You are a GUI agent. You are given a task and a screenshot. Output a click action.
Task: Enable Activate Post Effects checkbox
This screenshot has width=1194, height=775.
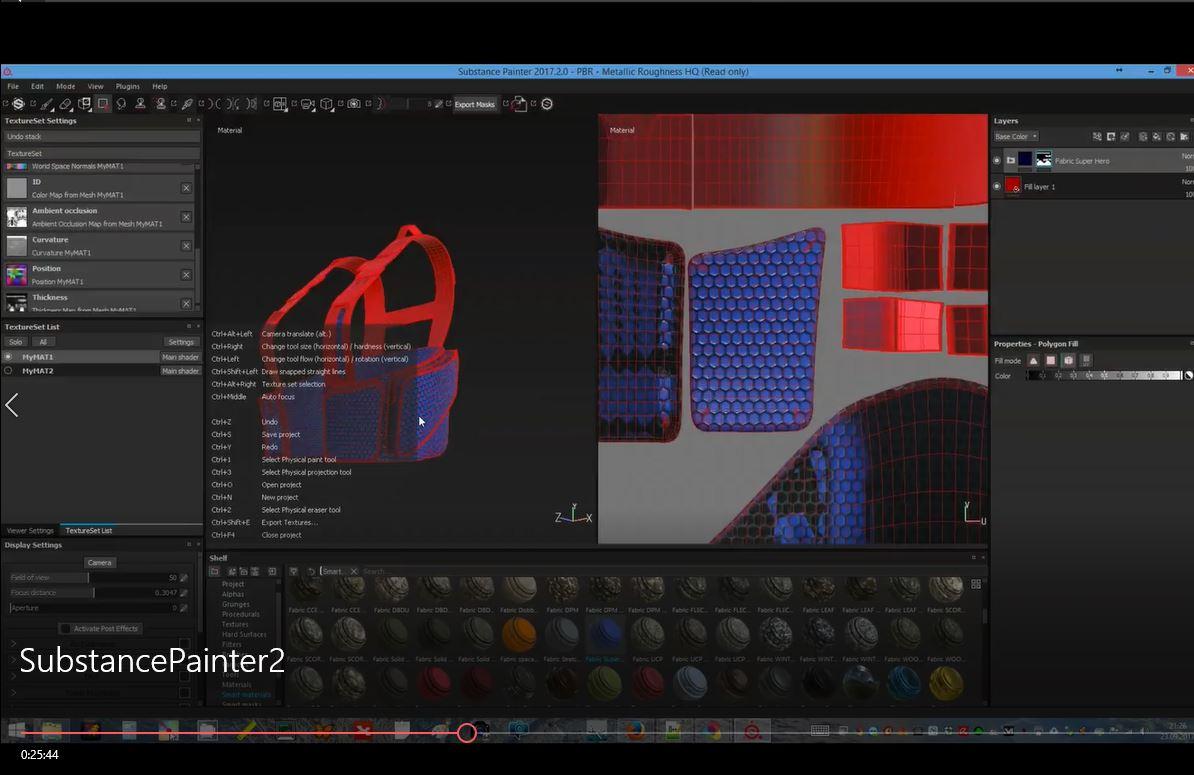tap(65, 629)
